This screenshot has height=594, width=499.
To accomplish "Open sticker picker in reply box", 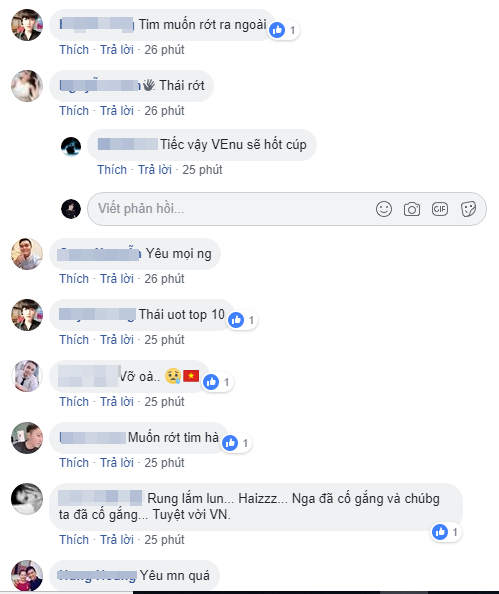I will click(468, 209).
